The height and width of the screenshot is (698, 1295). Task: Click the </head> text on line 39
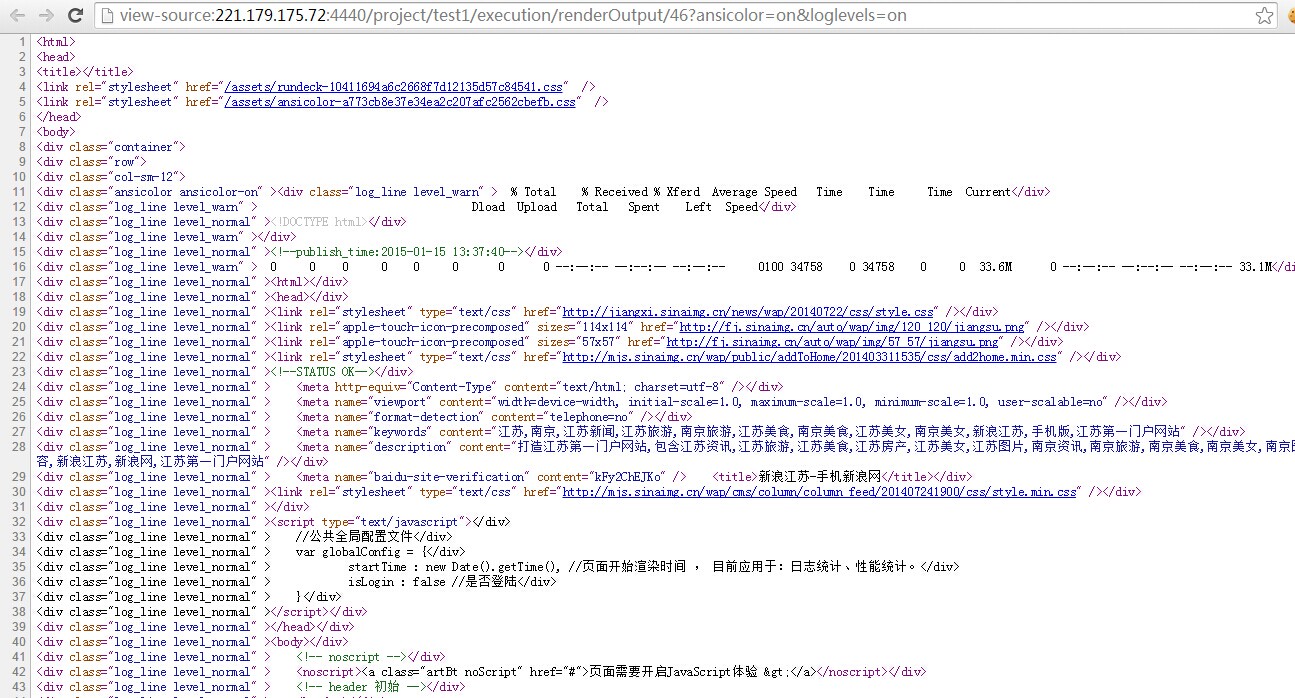pyautogui.click(x=293, y=627)
